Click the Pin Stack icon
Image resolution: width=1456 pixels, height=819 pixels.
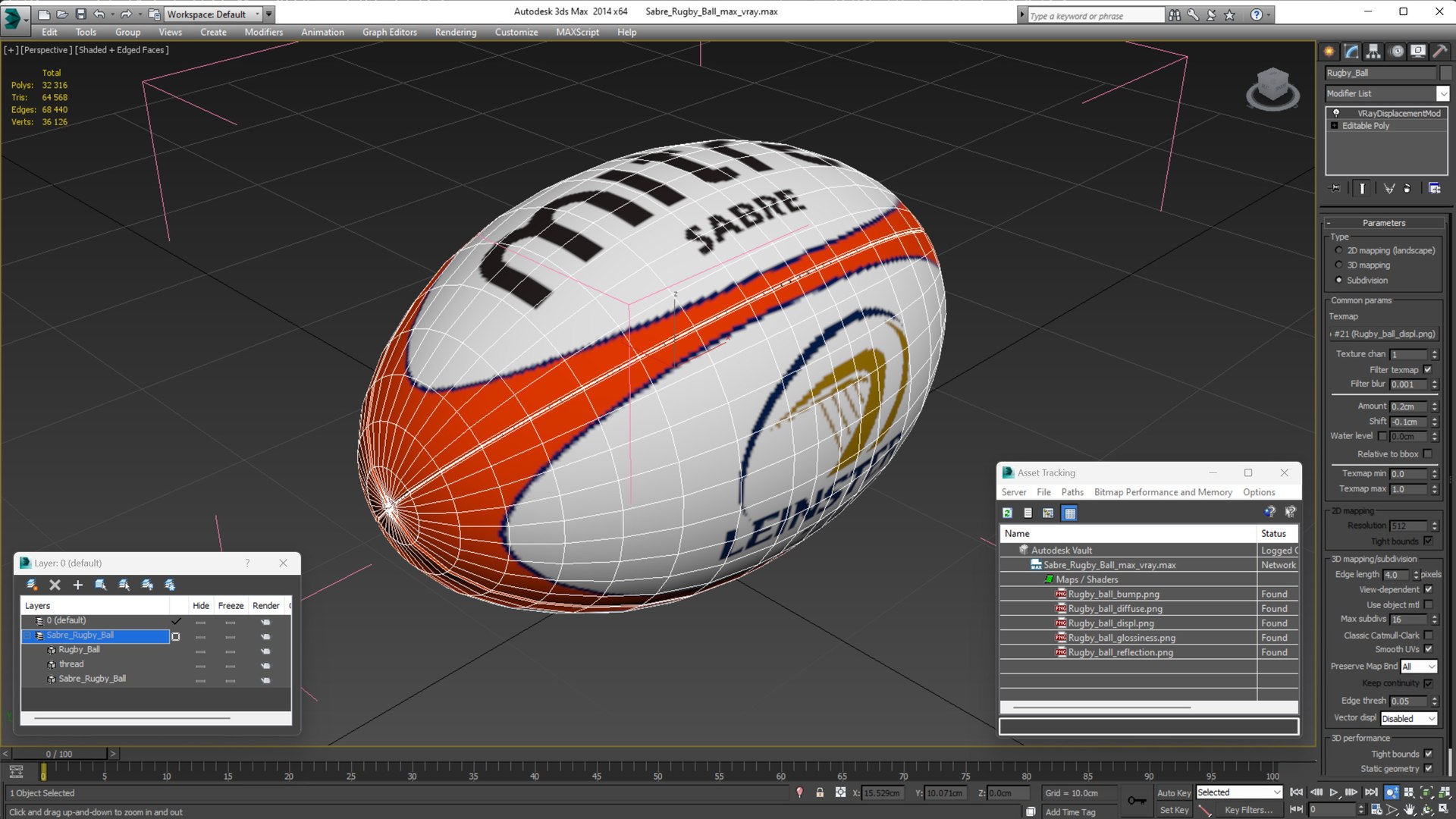pyautogui.click(x=1335, y=188)
